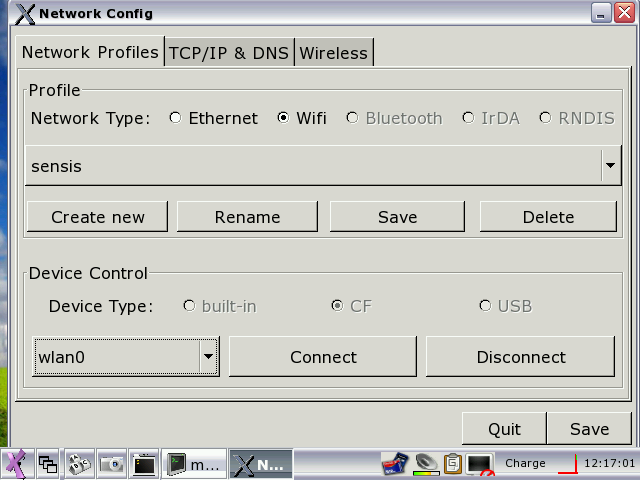The width and height of the screenshot is (640, 480).
Task: Delete the selected profile
Action: click(548, 217)
